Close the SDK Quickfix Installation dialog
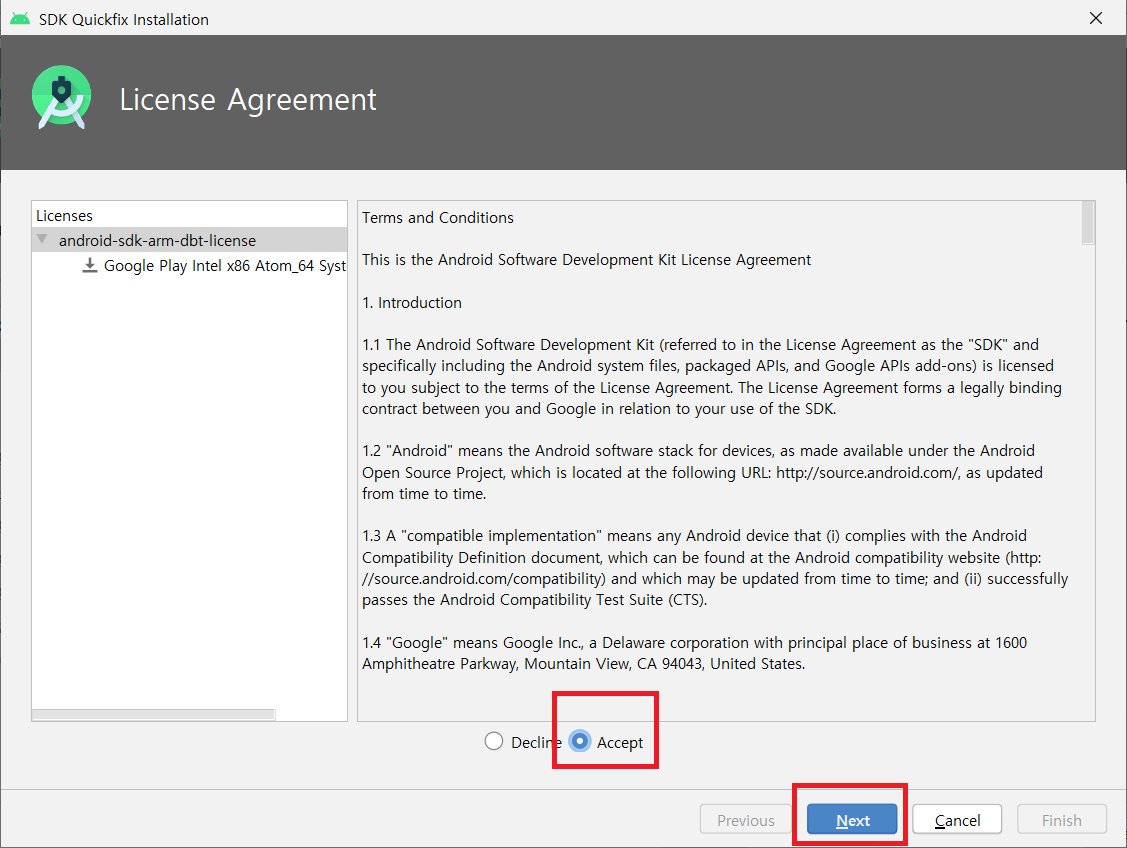 pos(1095,18)
